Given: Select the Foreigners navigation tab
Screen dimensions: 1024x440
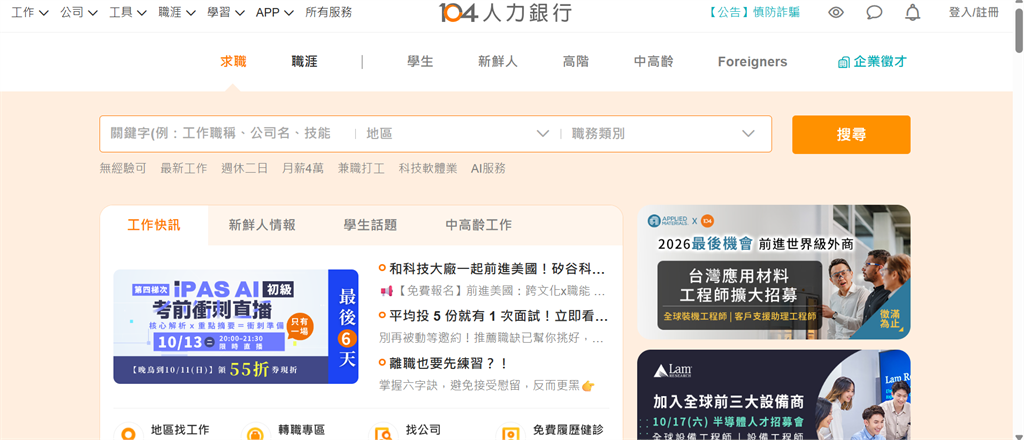Looking at the screenshot, I should (752, 61).
